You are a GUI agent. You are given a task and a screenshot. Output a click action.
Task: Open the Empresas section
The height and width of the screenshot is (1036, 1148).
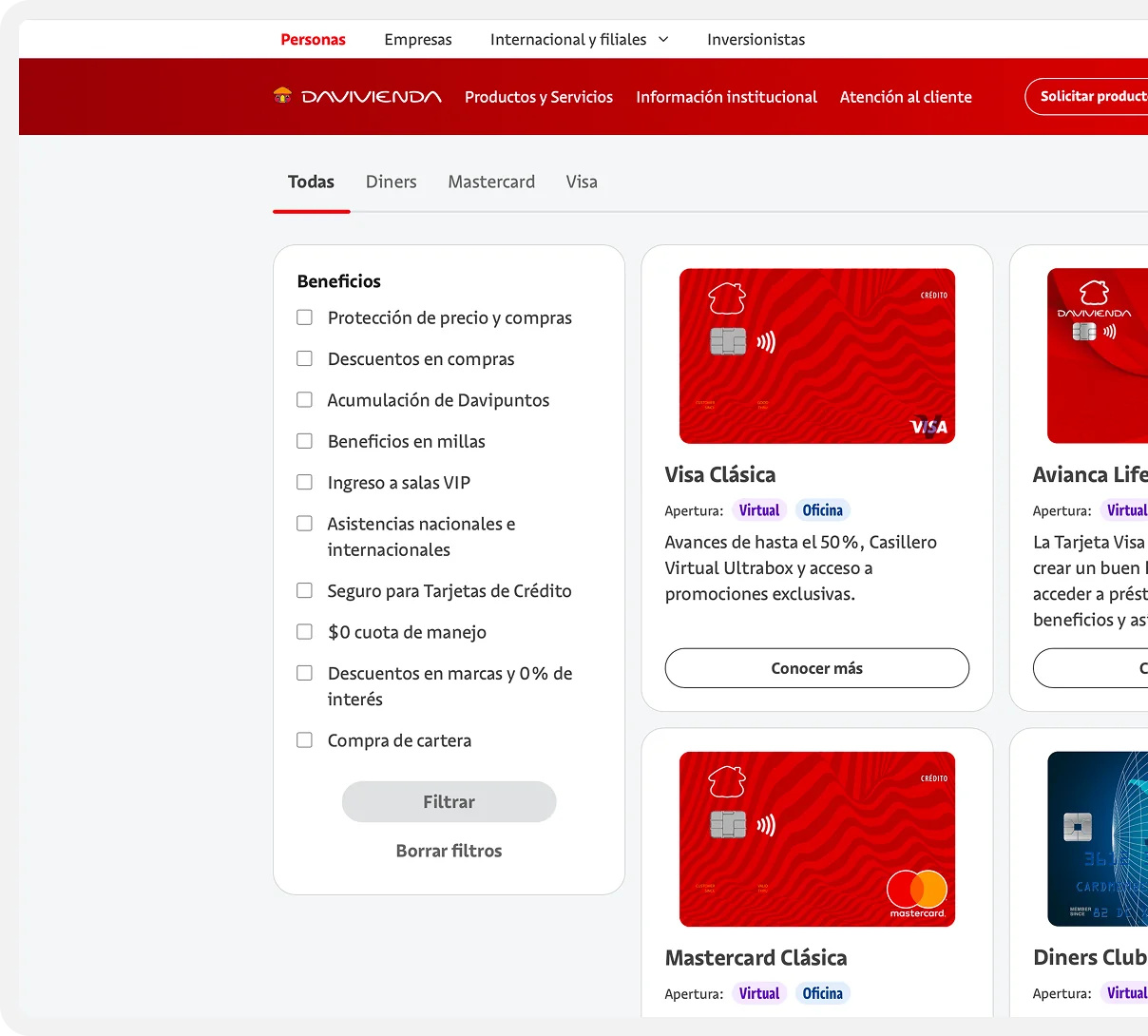click(418, 39)
